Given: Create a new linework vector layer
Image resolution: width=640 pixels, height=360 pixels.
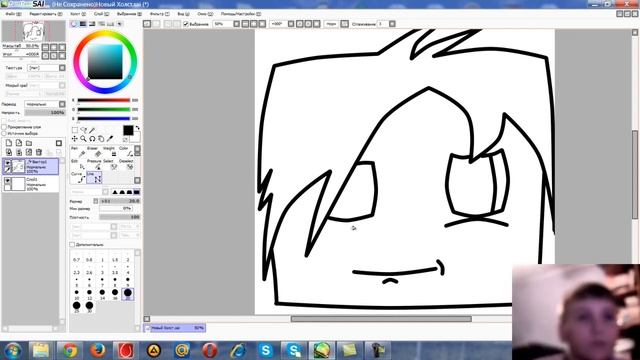Looking at the screenshot, I should [x=19, y=143].
